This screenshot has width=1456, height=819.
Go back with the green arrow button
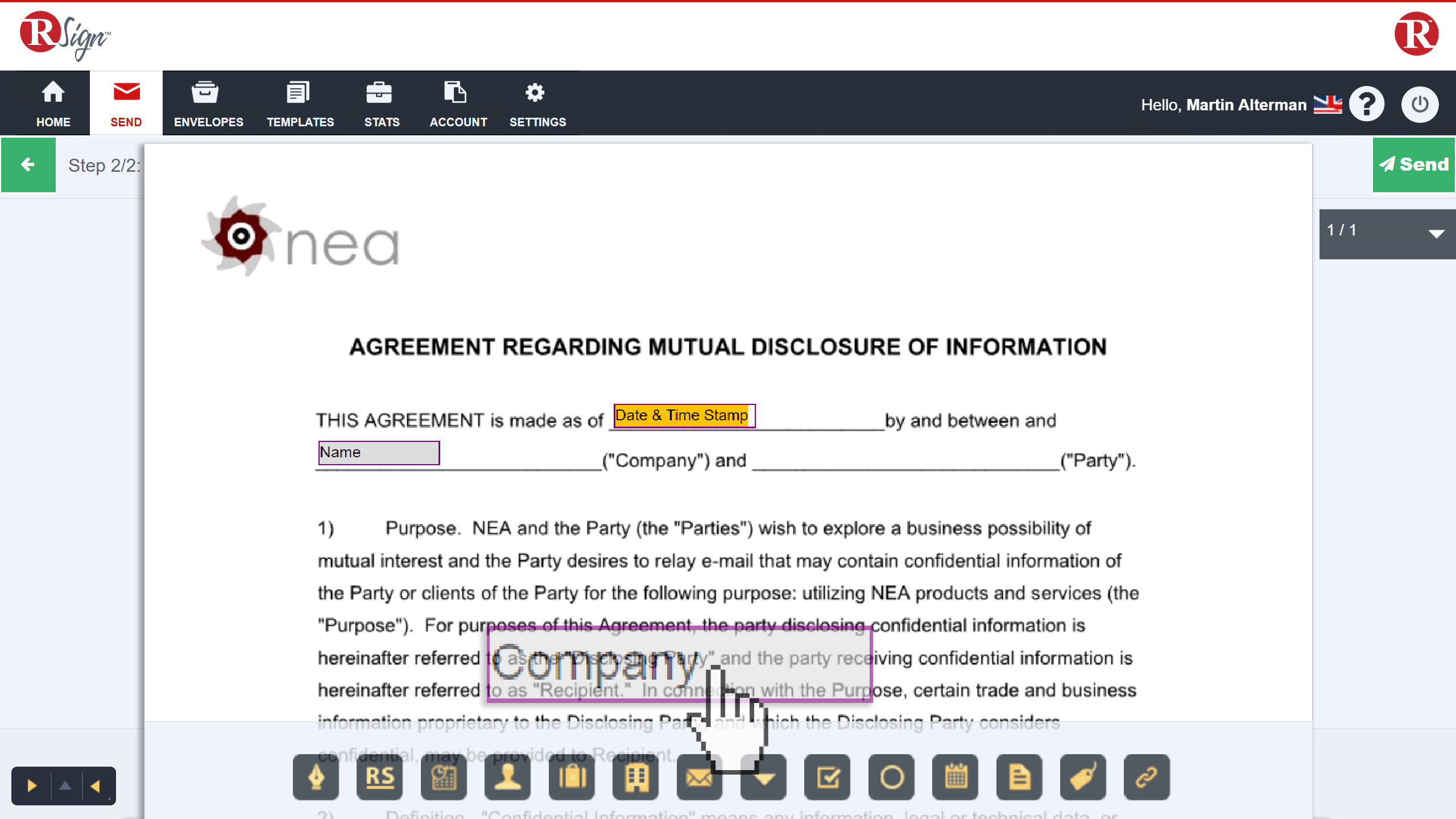(28, 165)
